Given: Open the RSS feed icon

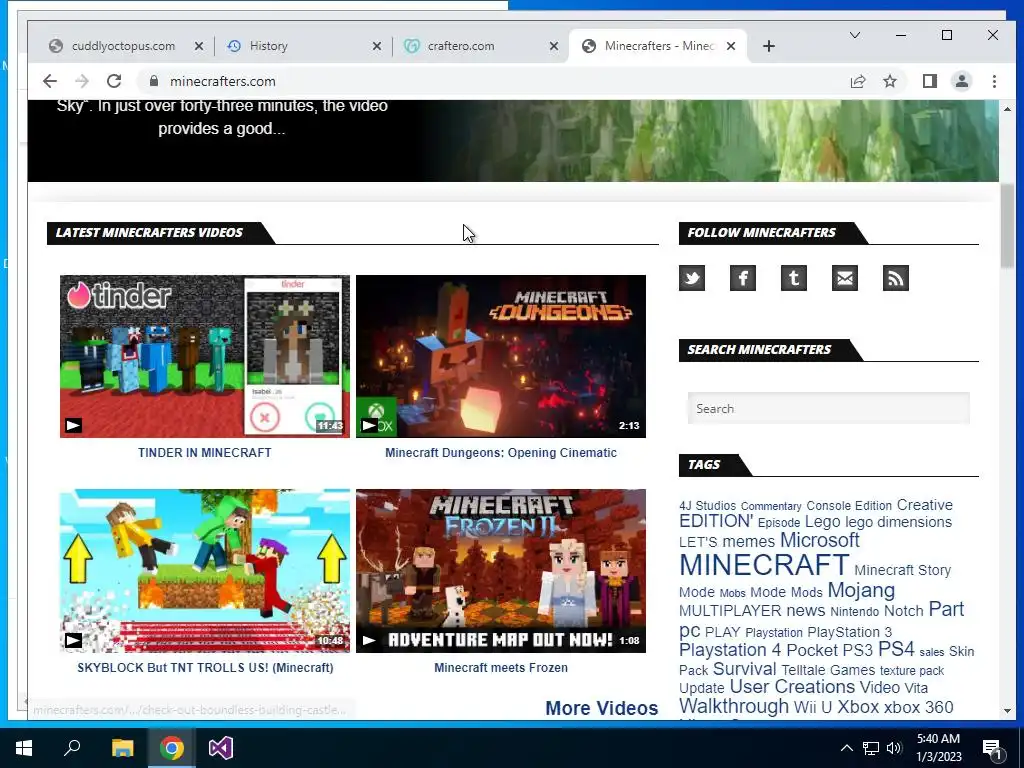Looking at the screenshot, I should tap(895, 278).
